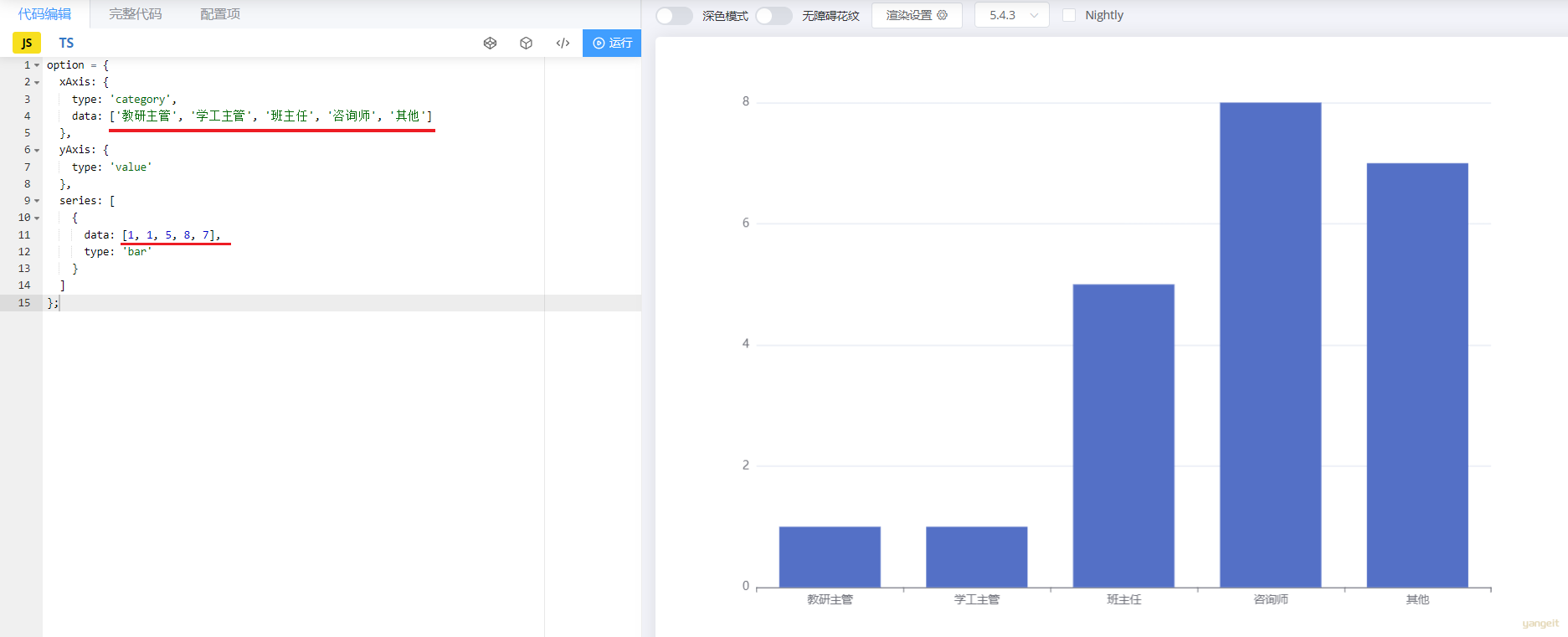Click the 教研主管 bar in the chart
The width and height of the screenshot is (1568, 637).
[830, 557]
